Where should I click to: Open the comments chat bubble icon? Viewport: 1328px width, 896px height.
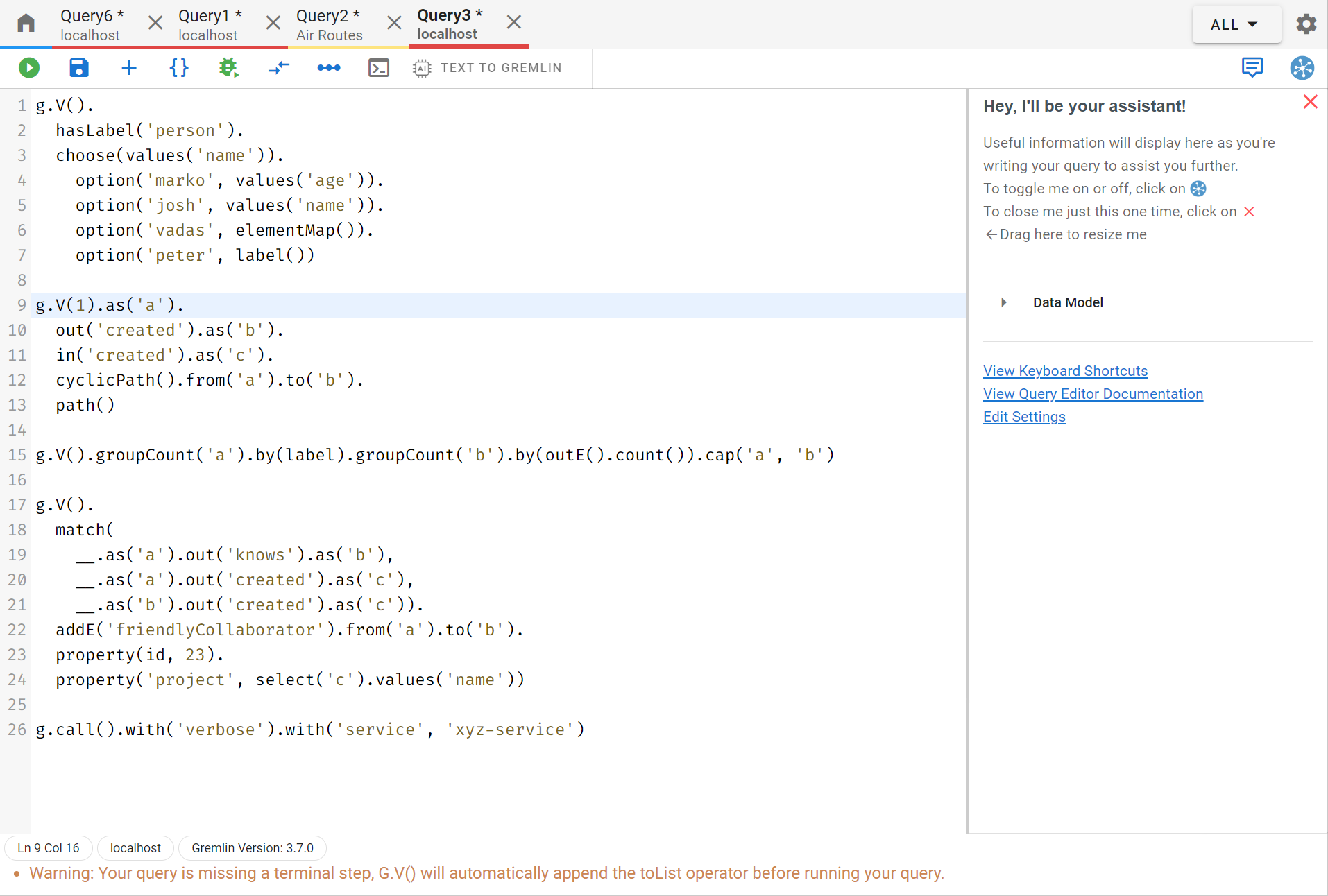coord(1252,67)
